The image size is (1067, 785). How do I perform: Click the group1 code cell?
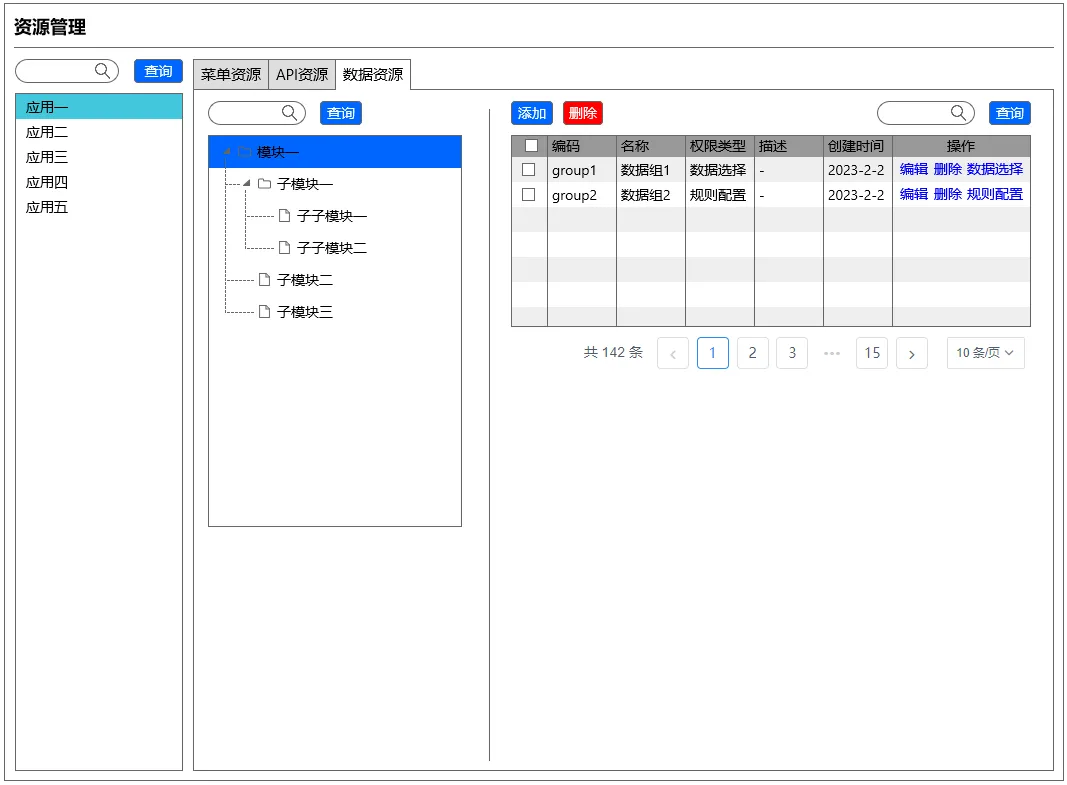tap(582, 169)
